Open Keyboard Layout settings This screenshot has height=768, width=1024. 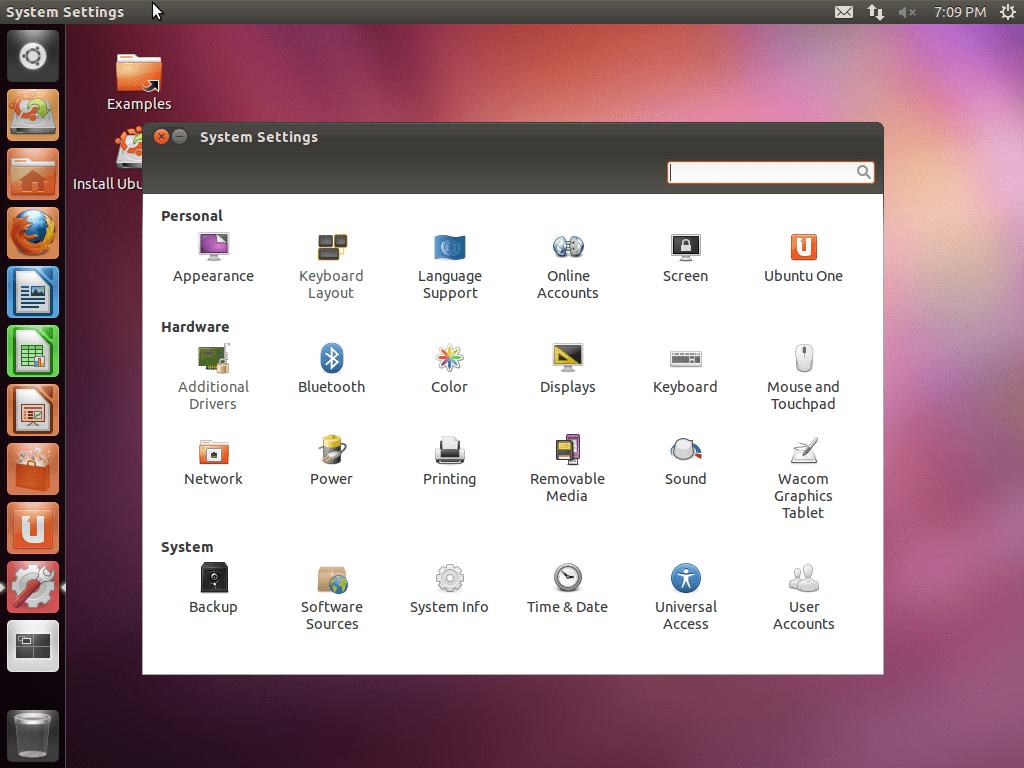[x=331, y=266]
